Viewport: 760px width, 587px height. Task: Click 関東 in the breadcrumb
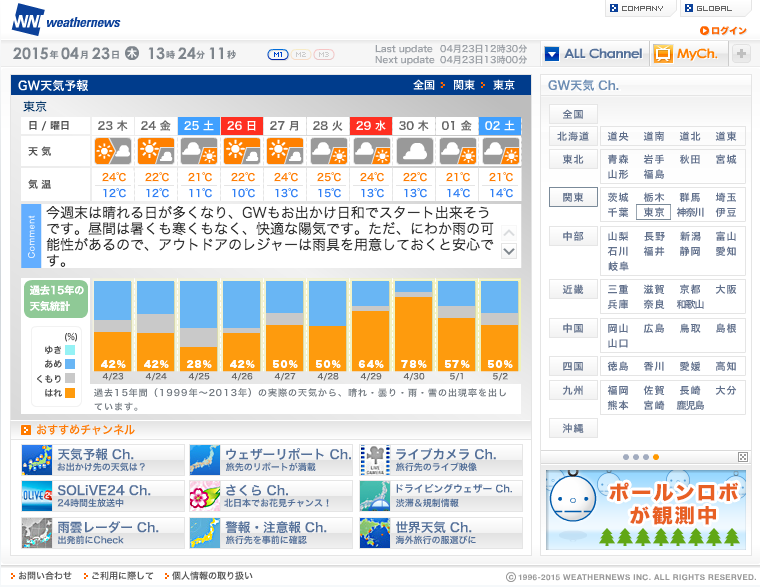(x=464, y=85)
